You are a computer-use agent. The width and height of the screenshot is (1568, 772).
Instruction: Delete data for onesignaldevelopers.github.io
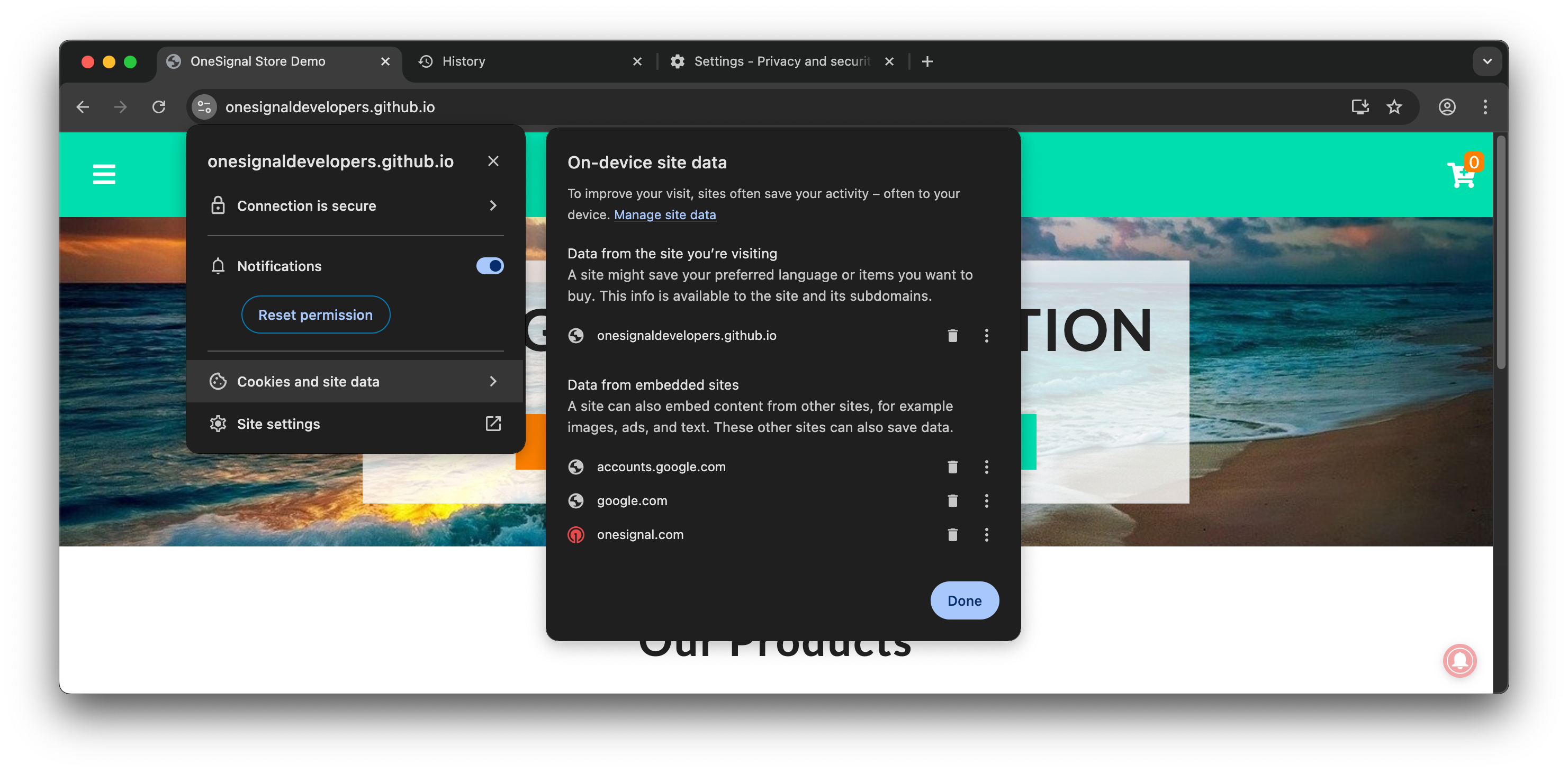point(953,336)
